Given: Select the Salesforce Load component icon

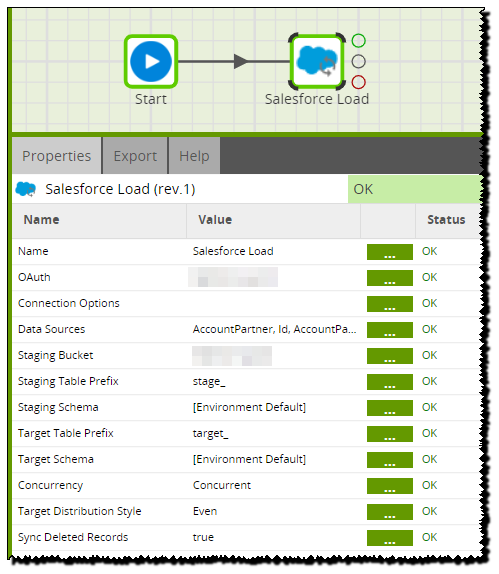Looking at the screenshot, I should (317, 62).
